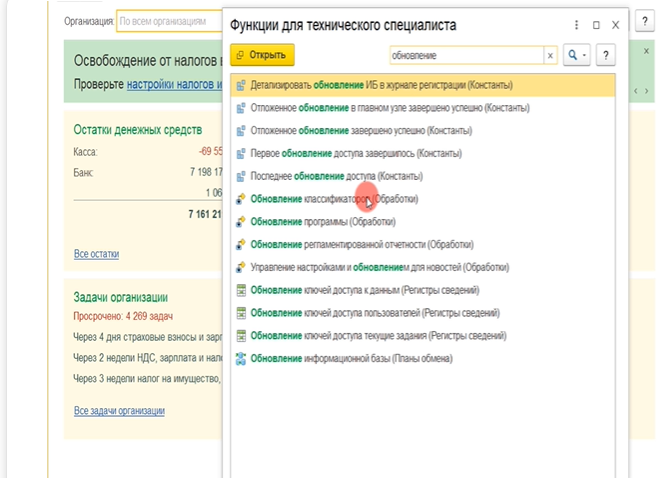Click icon beside 'Первое обновление доступа завершилось'

click(240, 154)
